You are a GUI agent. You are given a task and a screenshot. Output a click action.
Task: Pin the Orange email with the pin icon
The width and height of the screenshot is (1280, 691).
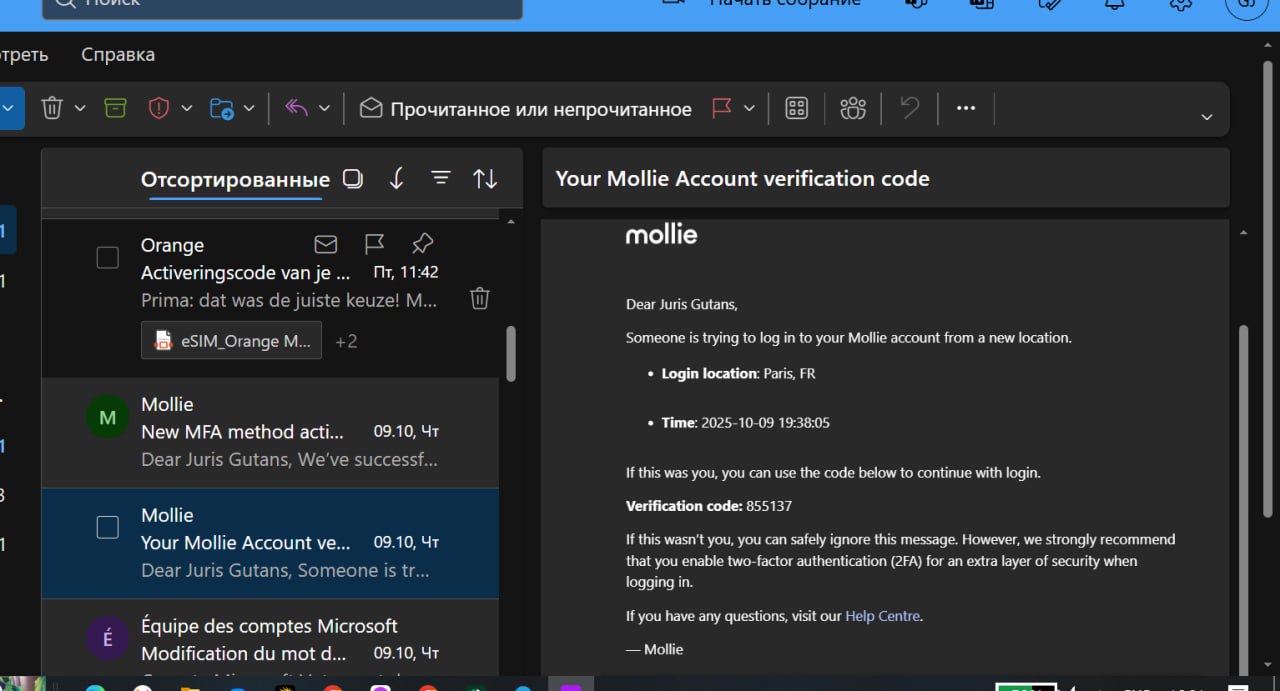[423, 244]
